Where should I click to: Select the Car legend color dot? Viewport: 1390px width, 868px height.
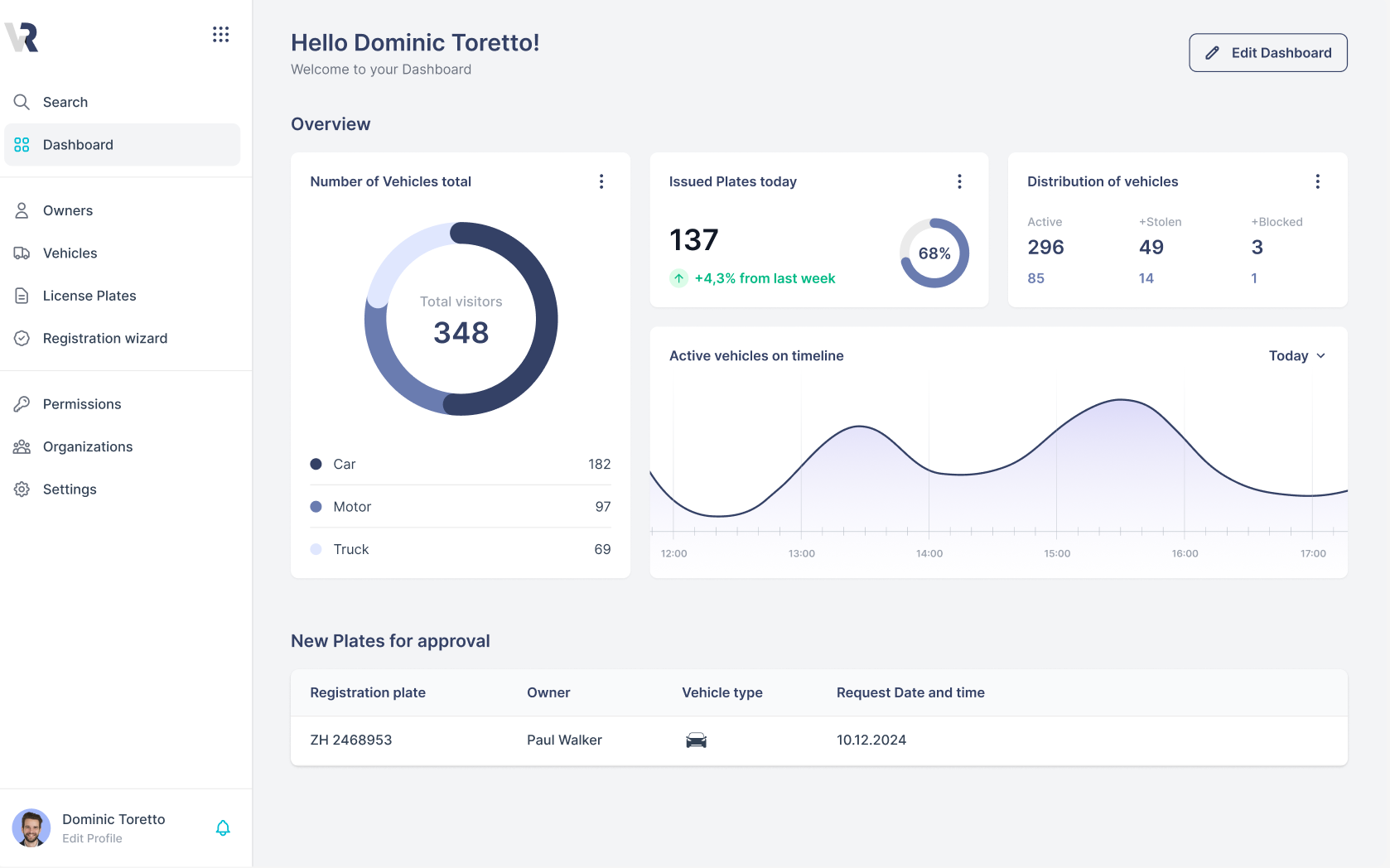[x=316, y=465]
